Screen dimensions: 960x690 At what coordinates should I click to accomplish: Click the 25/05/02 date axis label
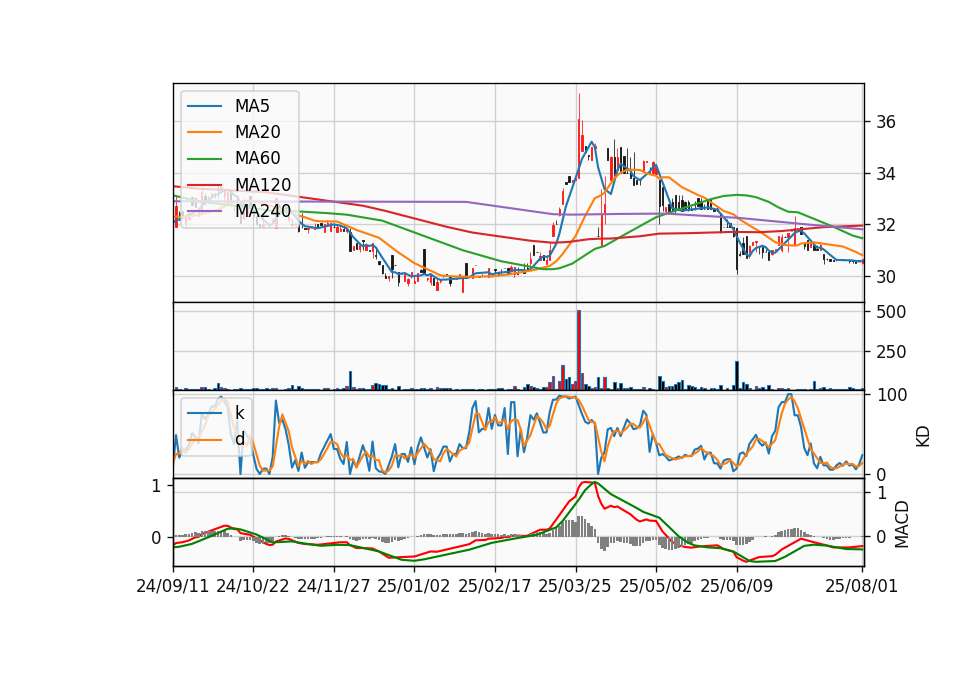pyautogui.click(x=656, y=586)
